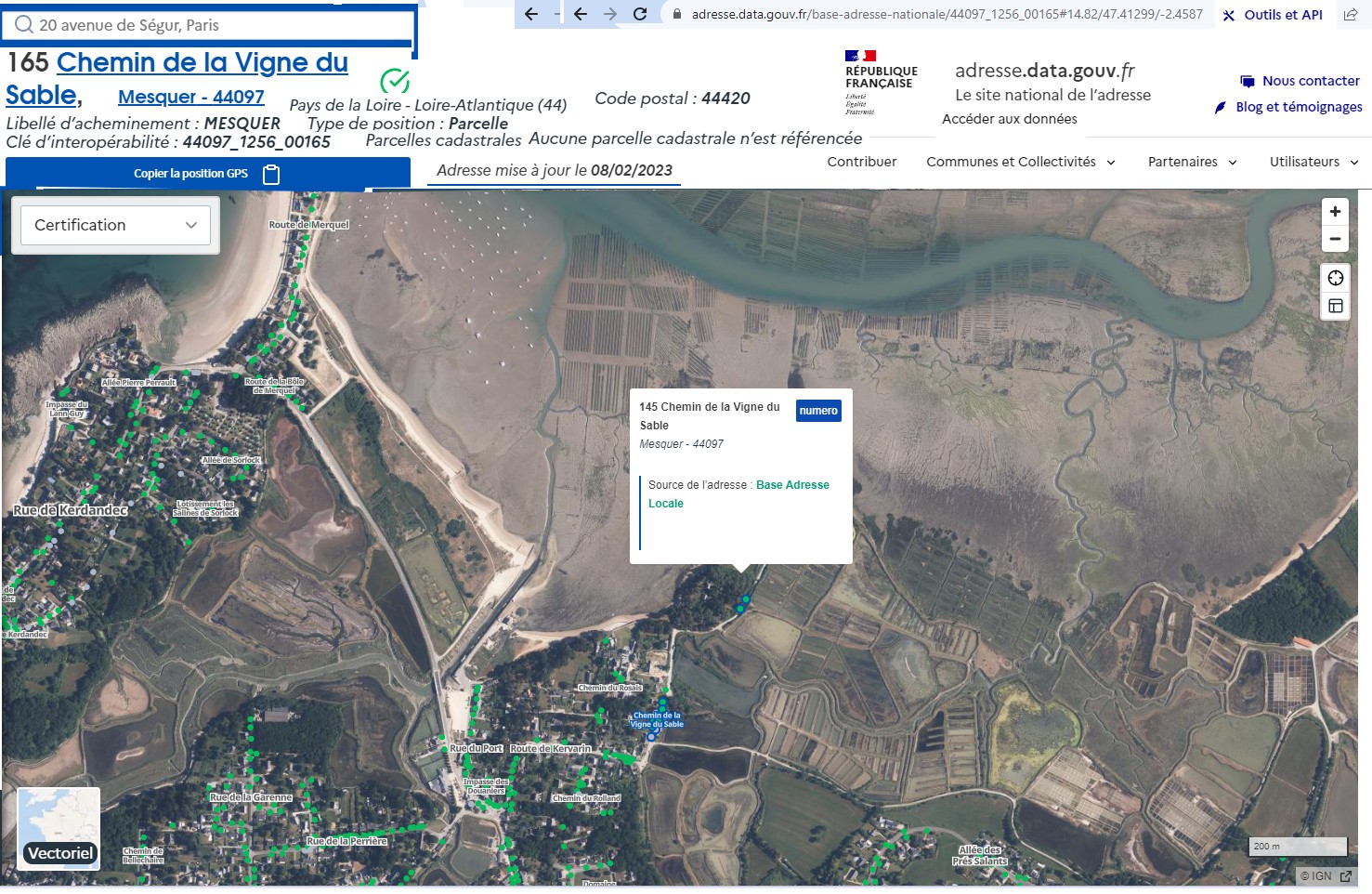This screenshot has height=894, width=1372.
Task: Click the Chemin du Rolland map label
Action: point(586,798)
